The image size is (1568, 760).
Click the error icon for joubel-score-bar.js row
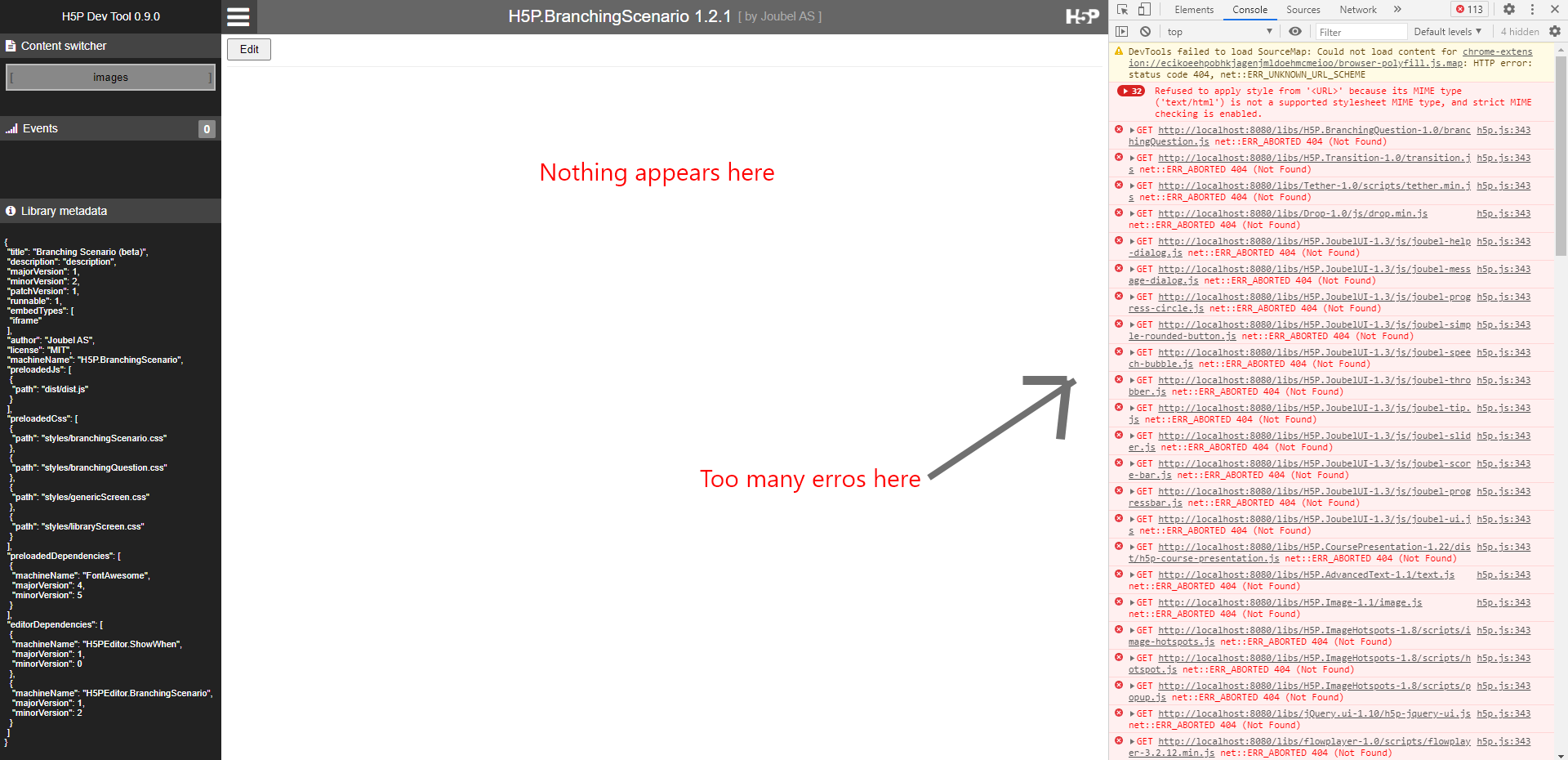1119,463
